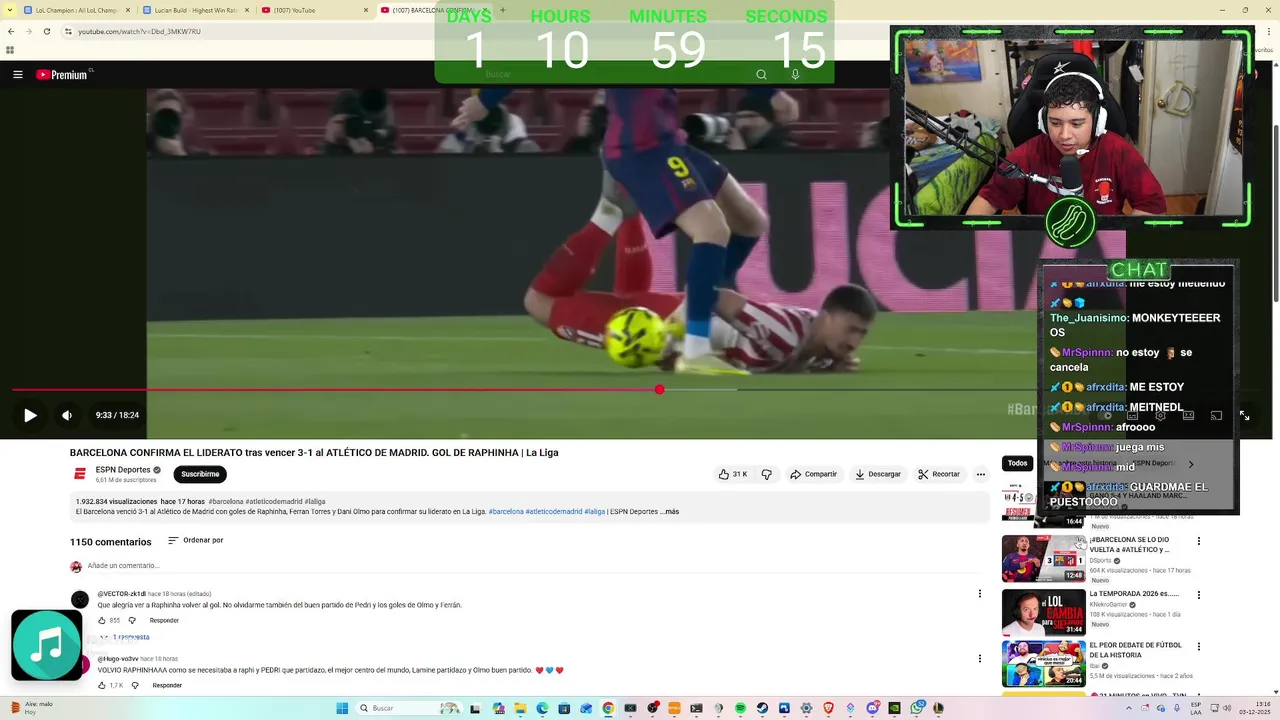Open the ESPN Deportes channel avatar
This screenshot has height=720, width=1280.
tap(80, 474)
